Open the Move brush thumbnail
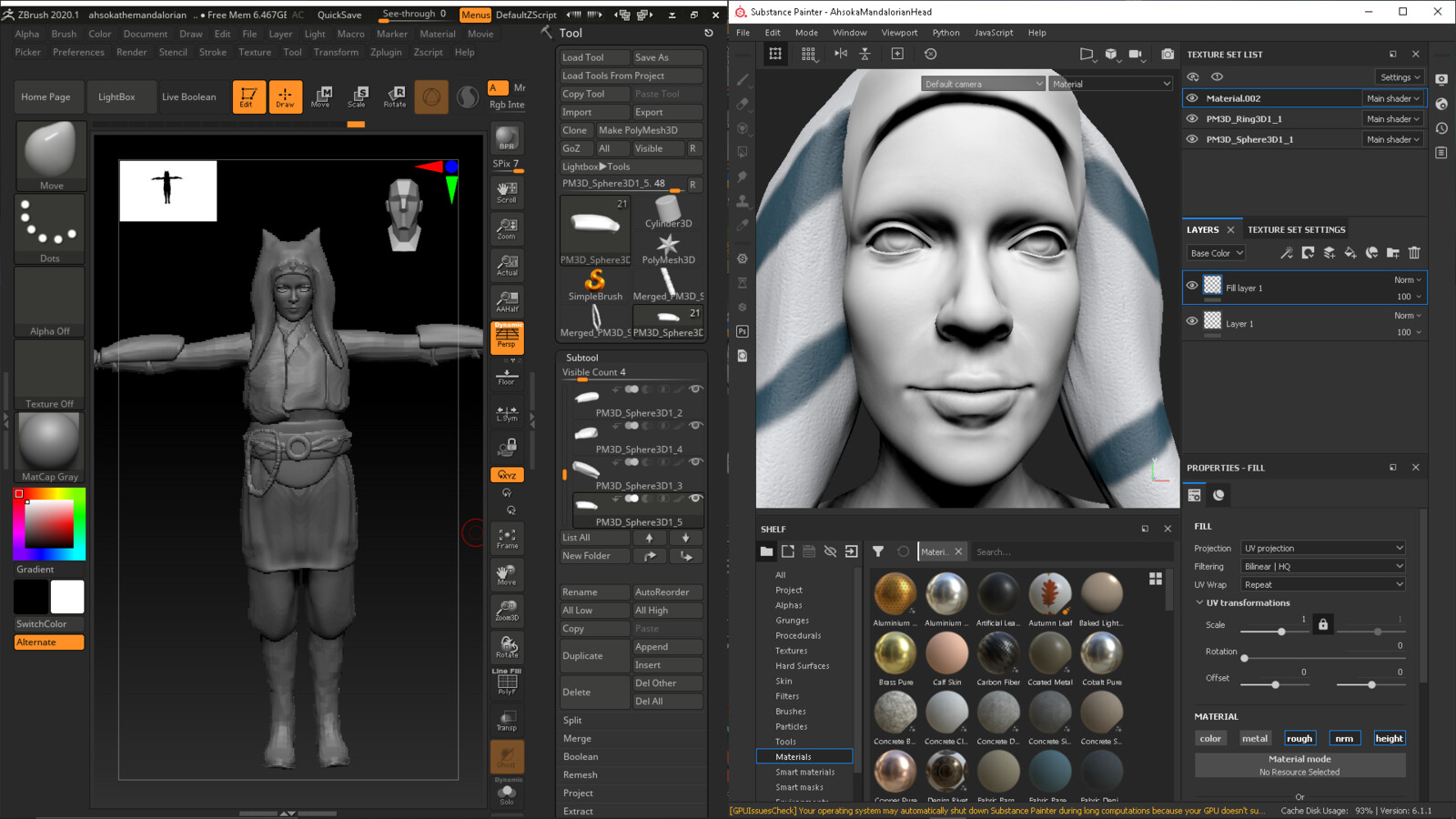Viewport: 1456px width, 819px height. coord(50,157)
